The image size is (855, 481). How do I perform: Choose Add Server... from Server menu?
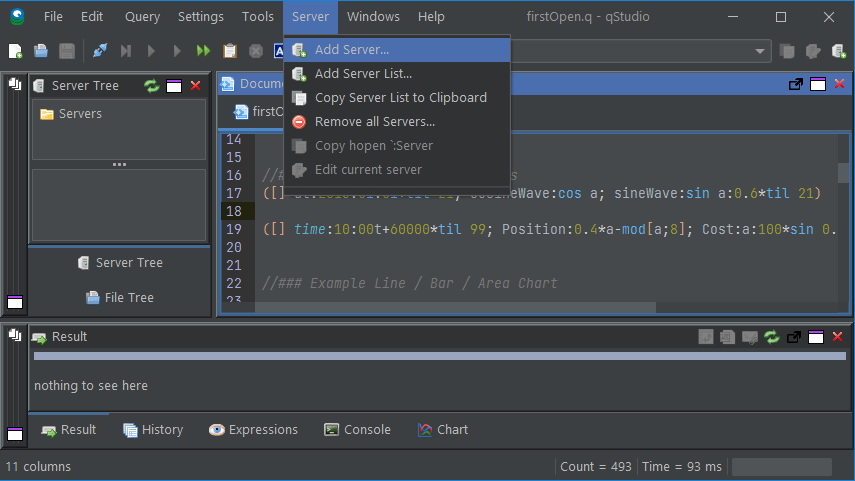point(397,50)
